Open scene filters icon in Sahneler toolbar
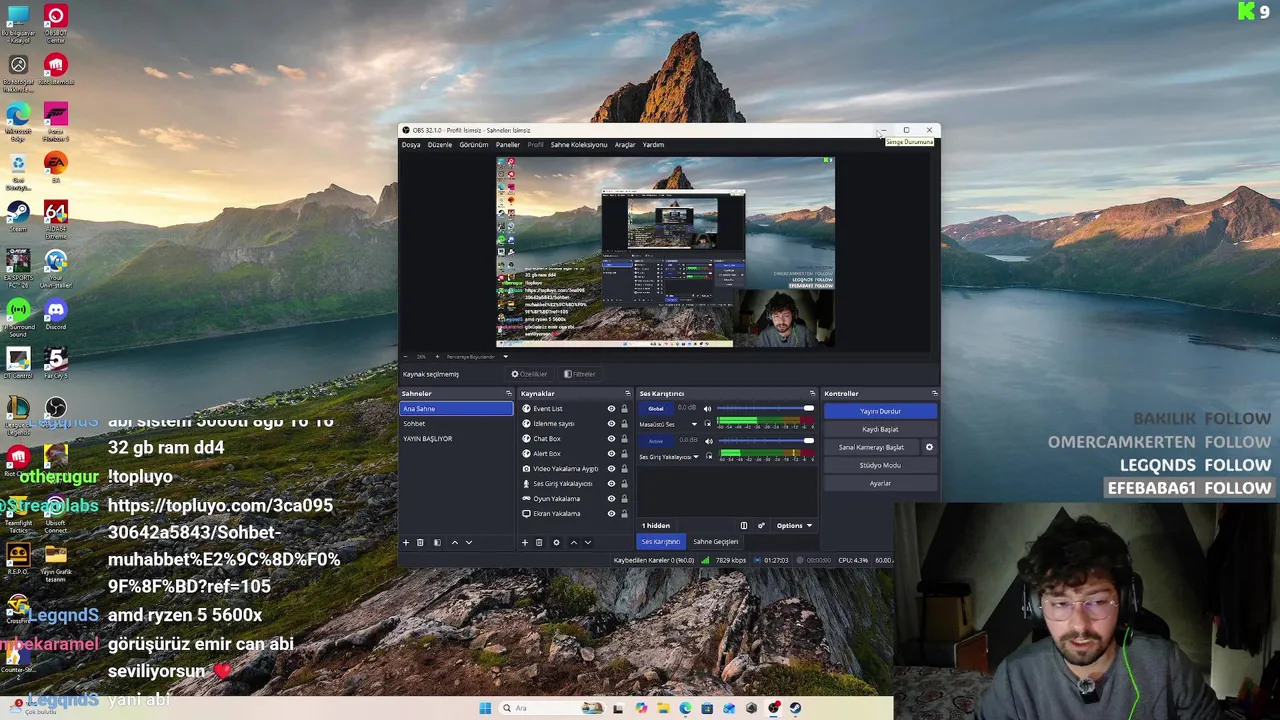Image resolution: width=1280 pixels, height=720 pixels. 436,542
